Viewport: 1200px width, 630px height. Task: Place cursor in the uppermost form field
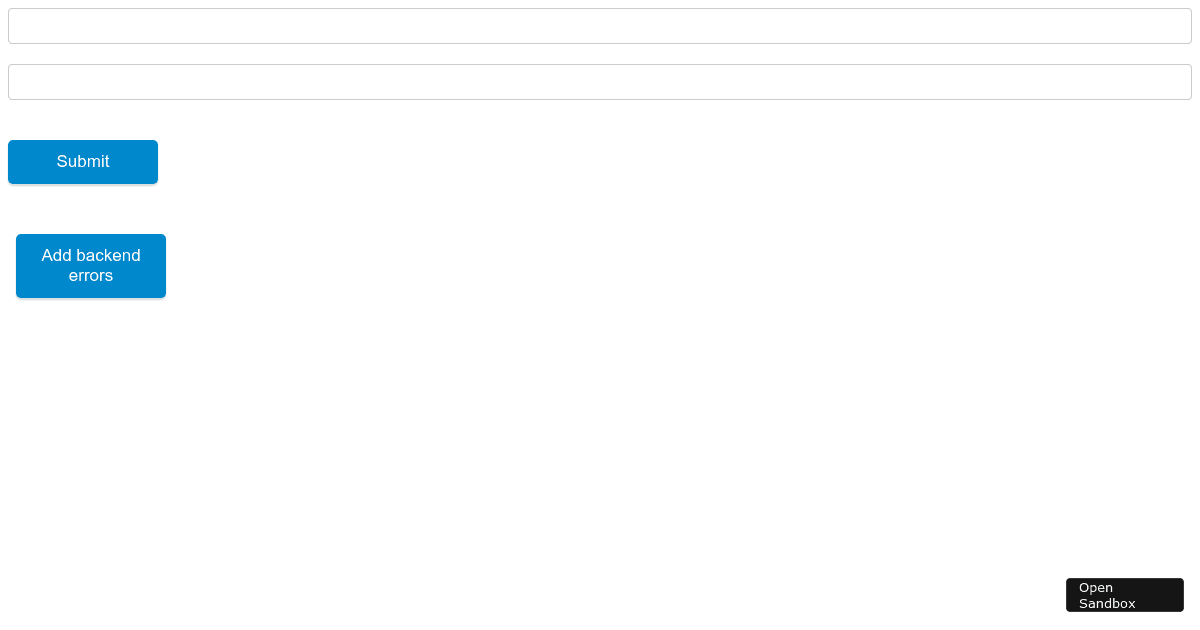coord(600,26)
